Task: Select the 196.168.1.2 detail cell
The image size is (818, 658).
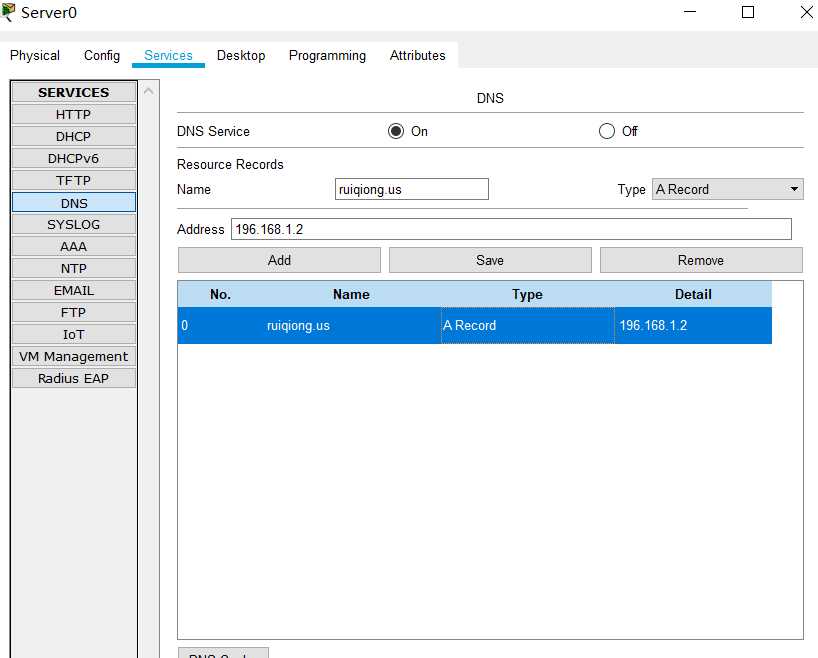Action: pyautogui.click(x=693, y=326)
